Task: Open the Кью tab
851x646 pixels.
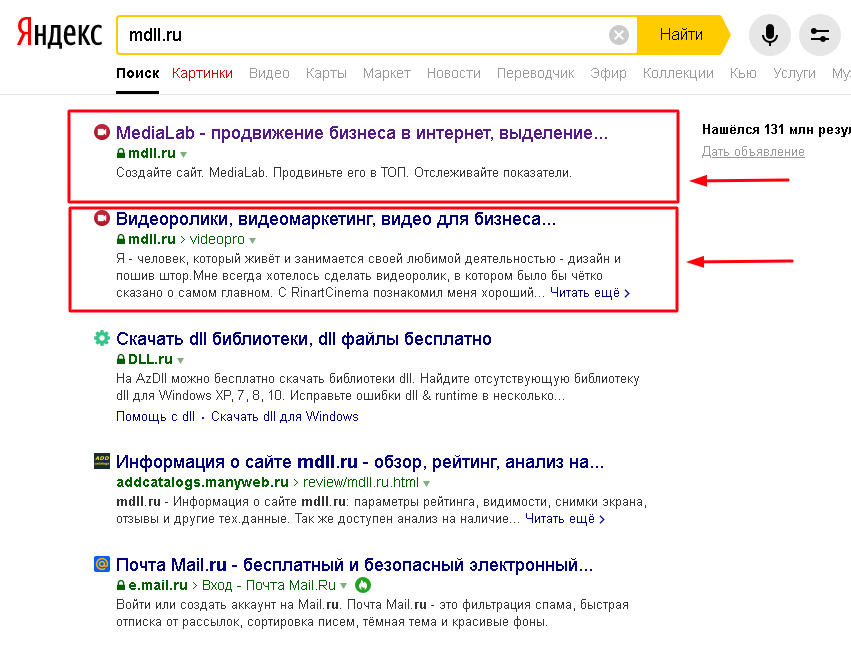Action: 744,73
